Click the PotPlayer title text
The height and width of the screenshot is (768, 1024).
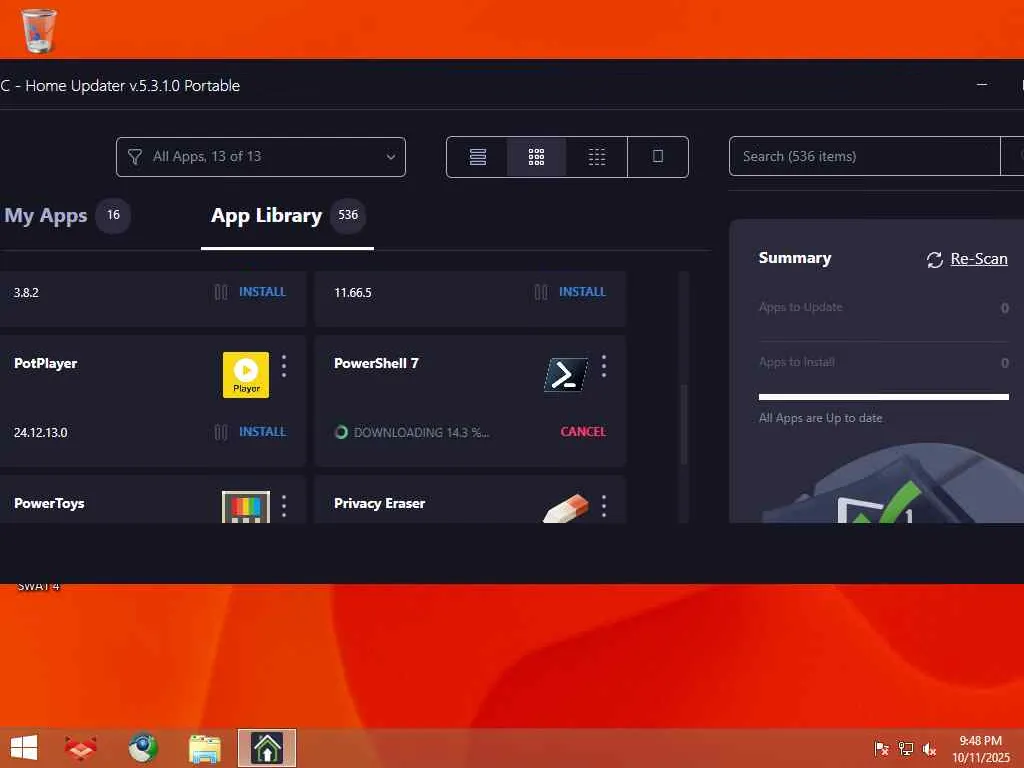coord(46,363)
